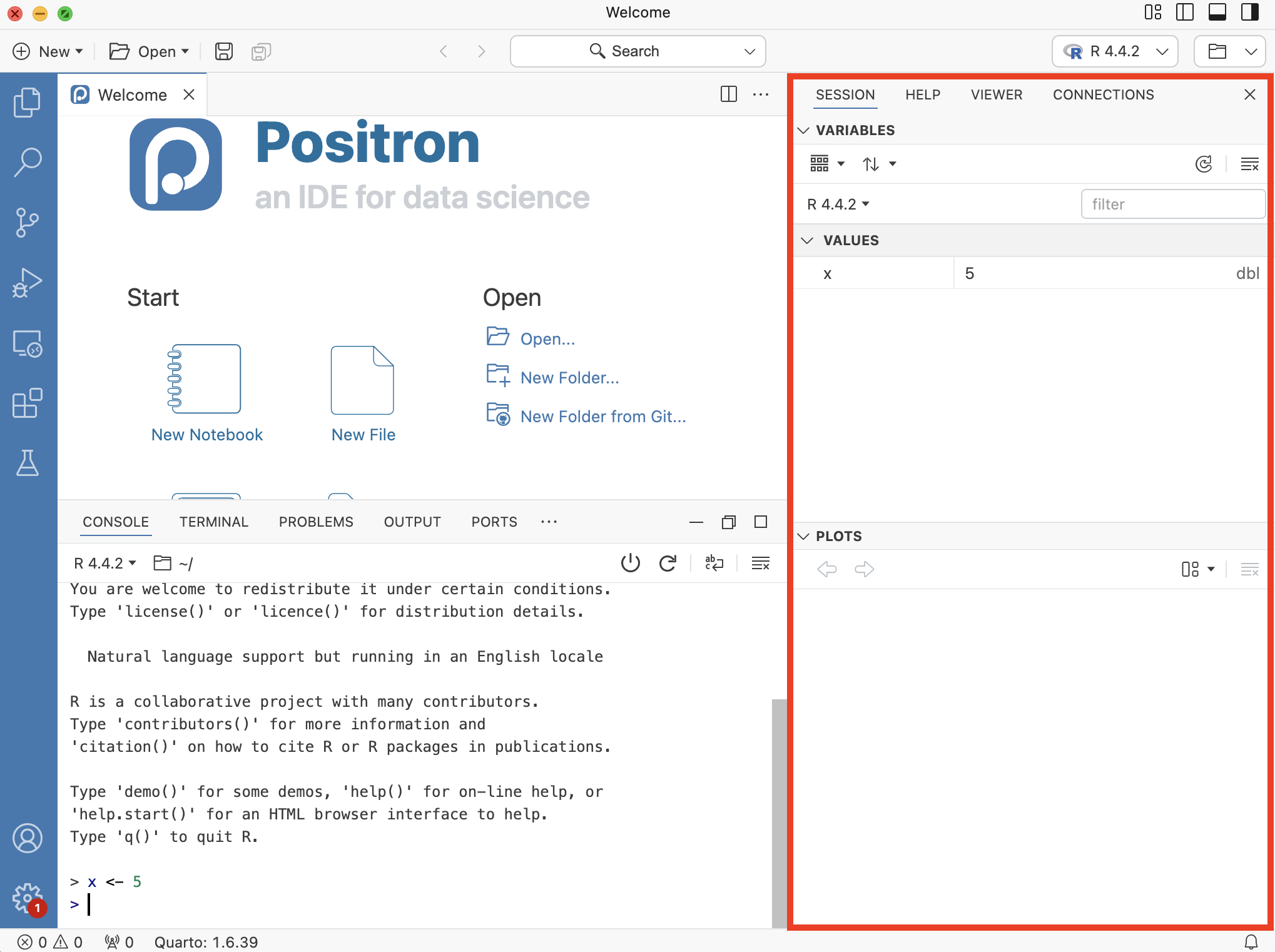The image size is (1275, 952).
Task: Open variables pane R 4.4.2 session dropdown
Action: tap(838, 205)
